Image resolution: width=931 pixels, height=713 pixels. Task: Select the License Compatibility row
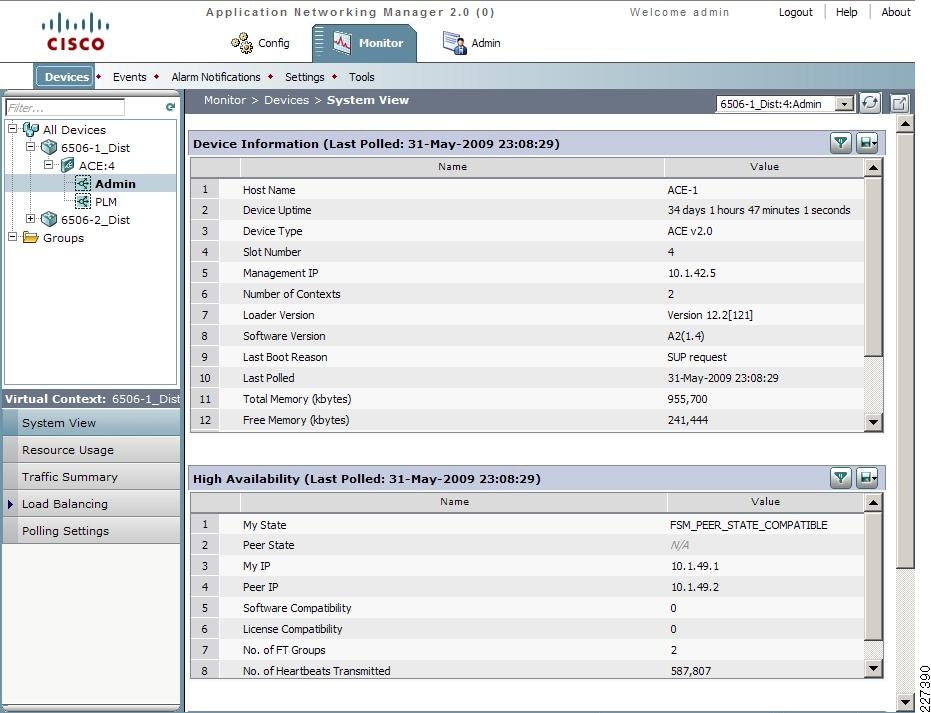coord(527,629)
